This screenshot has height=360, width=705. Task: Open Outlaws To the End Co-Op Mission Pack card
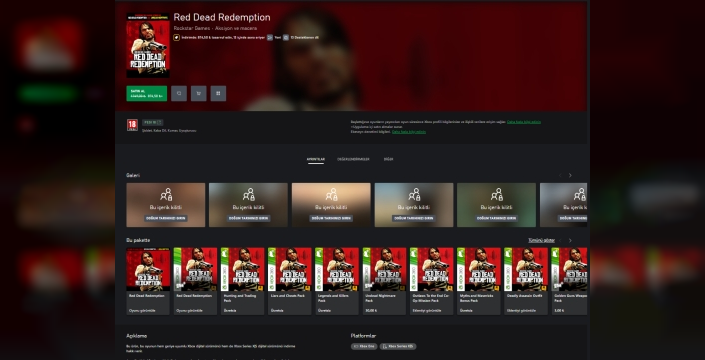click(x=432, y=281)
